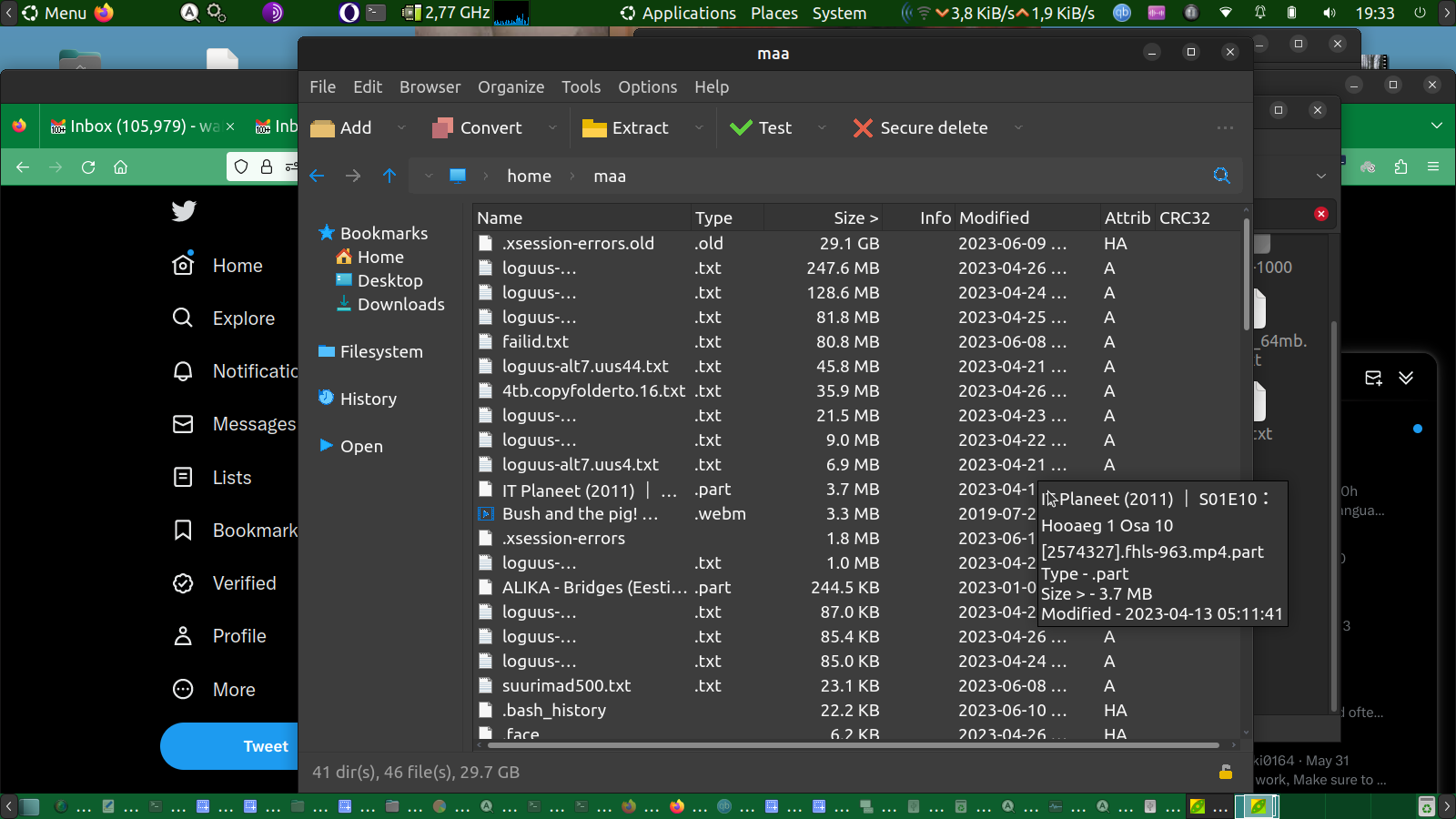Click the padlock icon in status bar
Screen dimensions: 1456x819
[x=1226, y=772]
